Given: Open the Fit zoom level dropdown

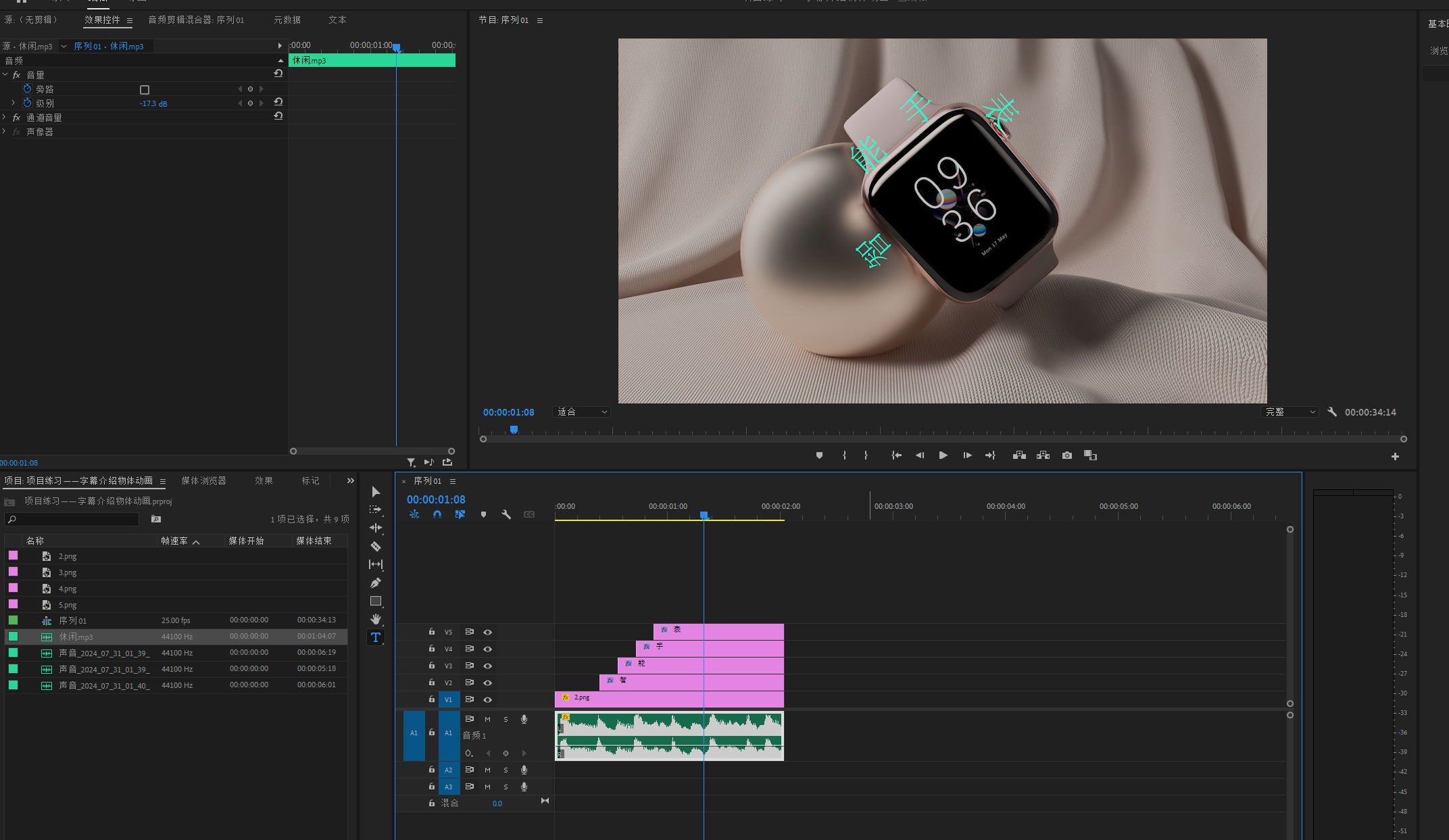Looking at the screenshot, I should pyautogui.click(x=581, y=412).
